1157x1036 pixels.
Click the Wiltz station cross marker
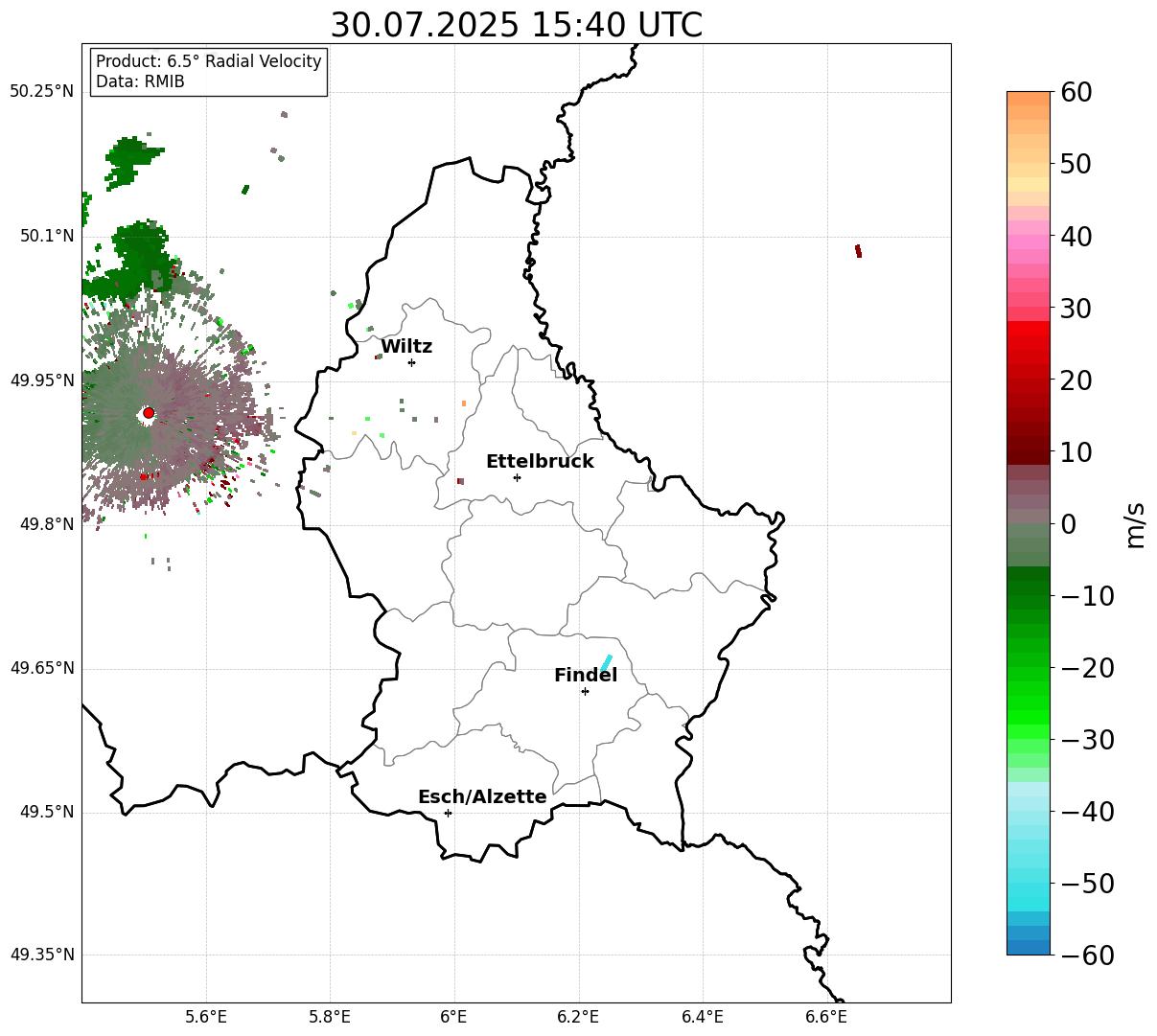tap(411, 362)
